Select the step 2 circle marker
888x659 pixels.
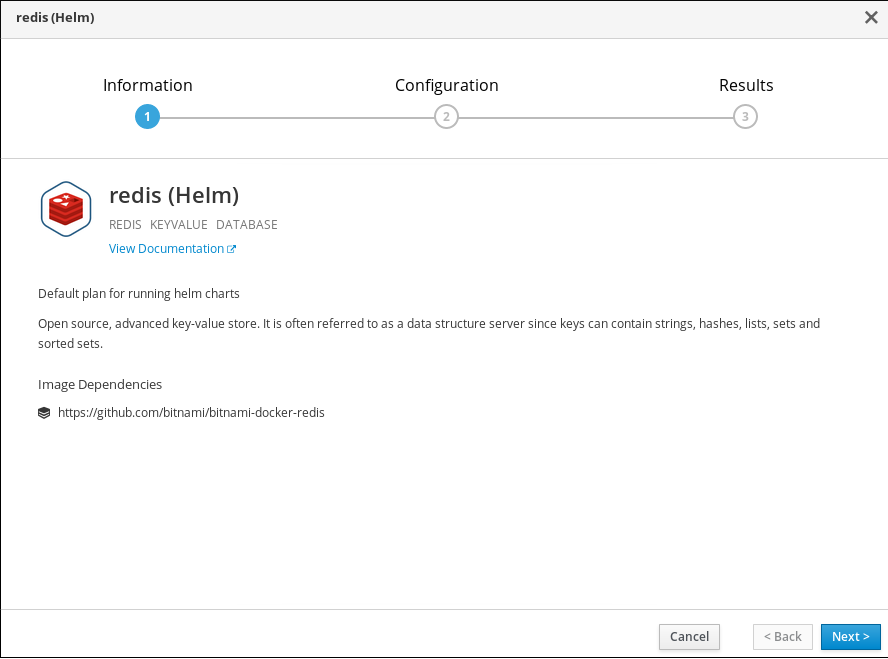click(446, 117)
